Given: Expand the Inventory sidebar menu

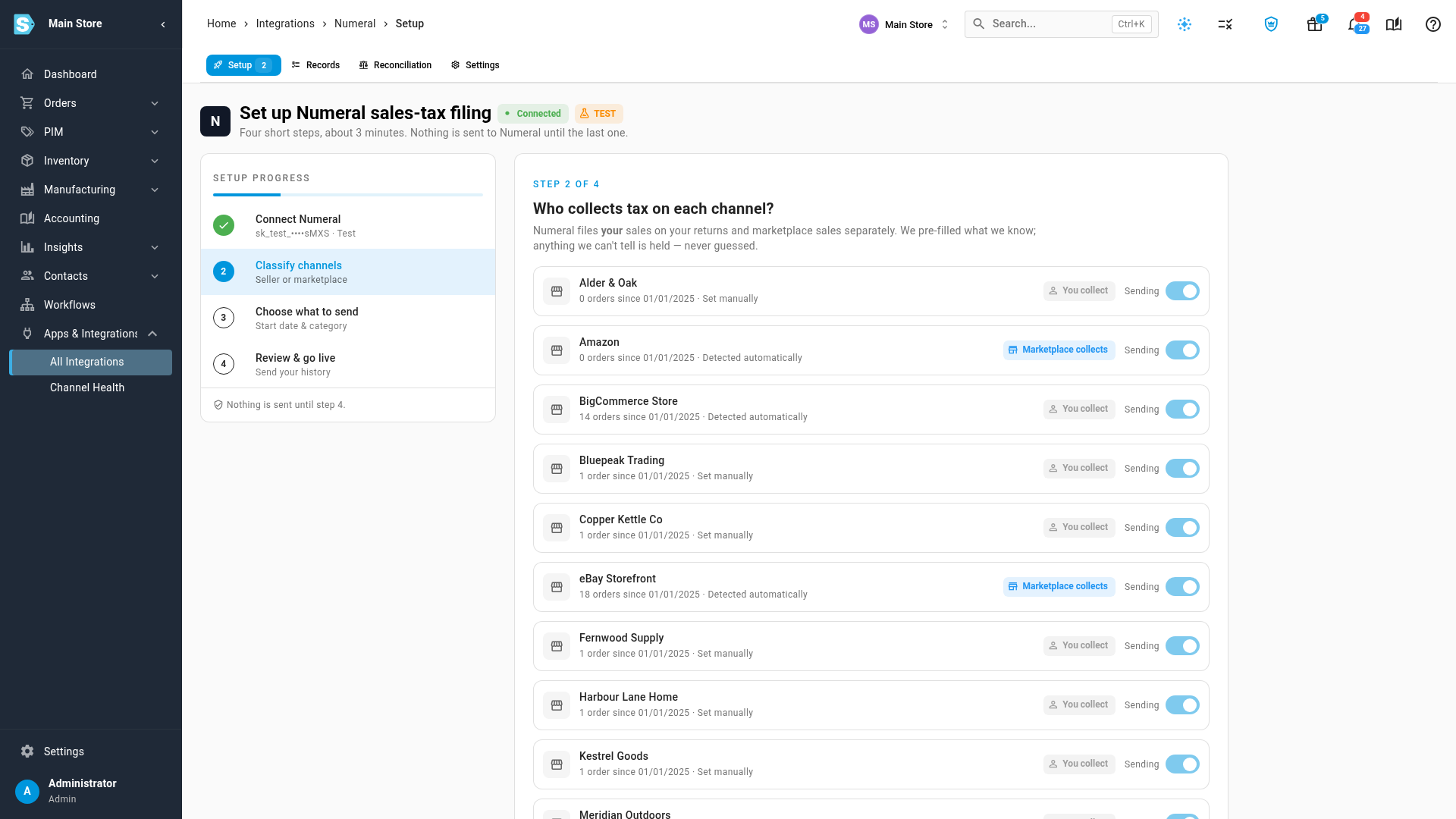Looking at the screenshot, I should (91, 161).
